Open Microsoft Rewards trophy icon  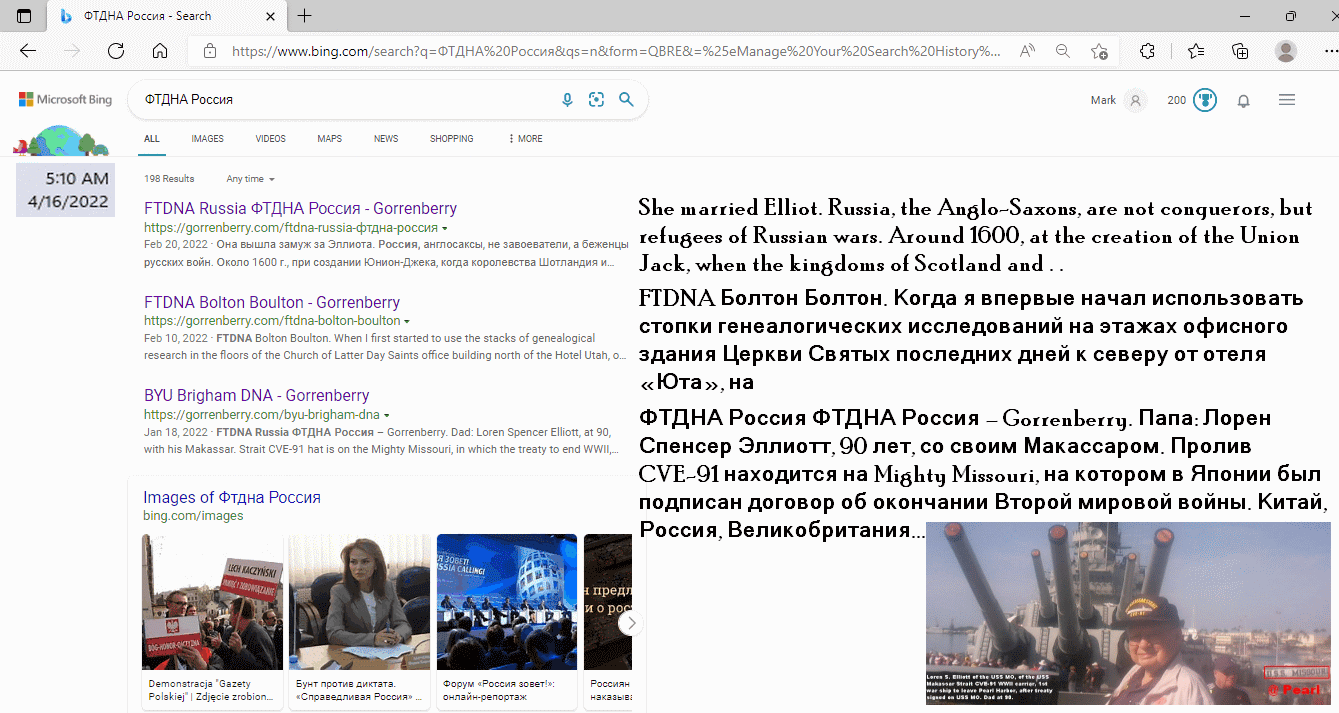[x=1205, y=100]
